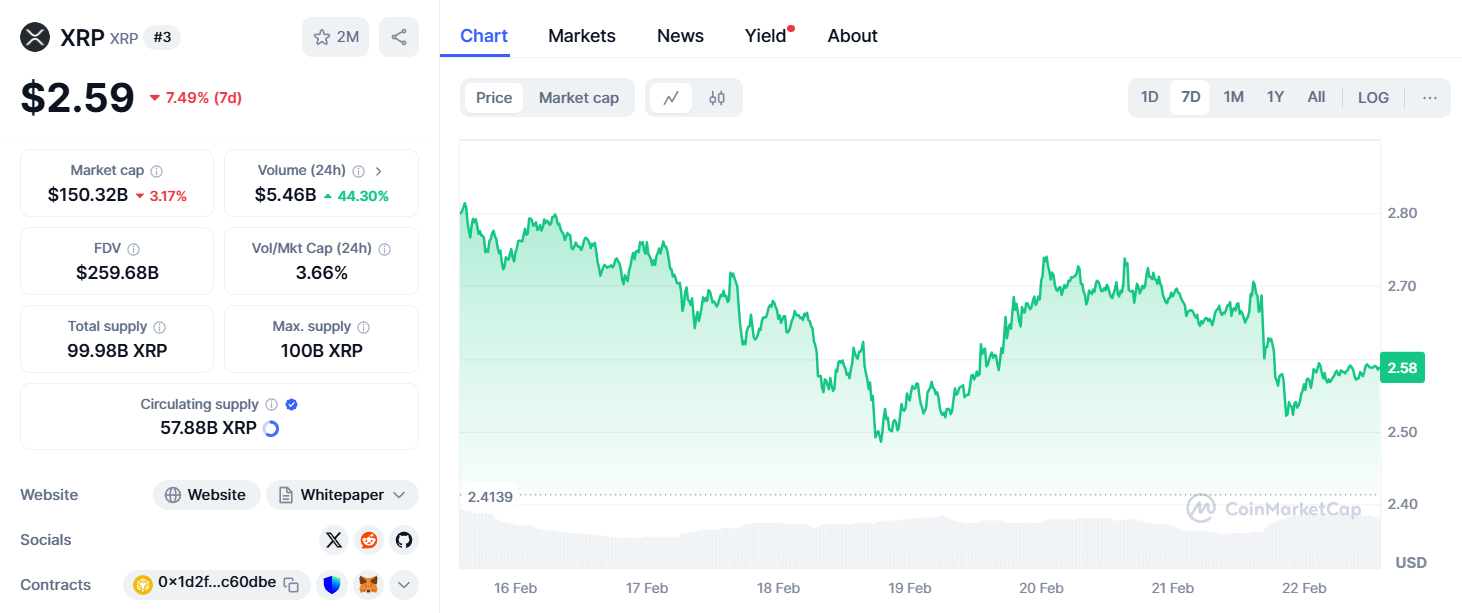Go to the Yield tab

[x=765, y=36]
